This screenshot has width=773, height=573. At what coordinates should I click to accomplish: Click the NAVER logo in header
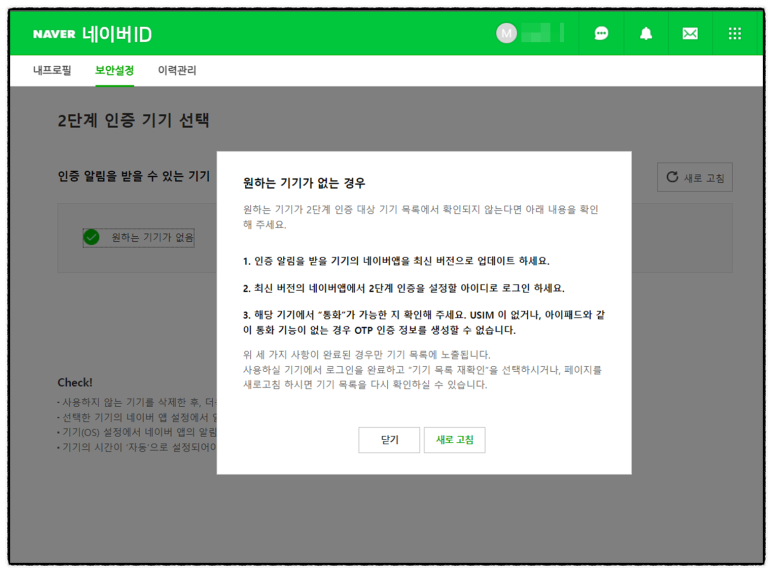[x=54, y=34]
